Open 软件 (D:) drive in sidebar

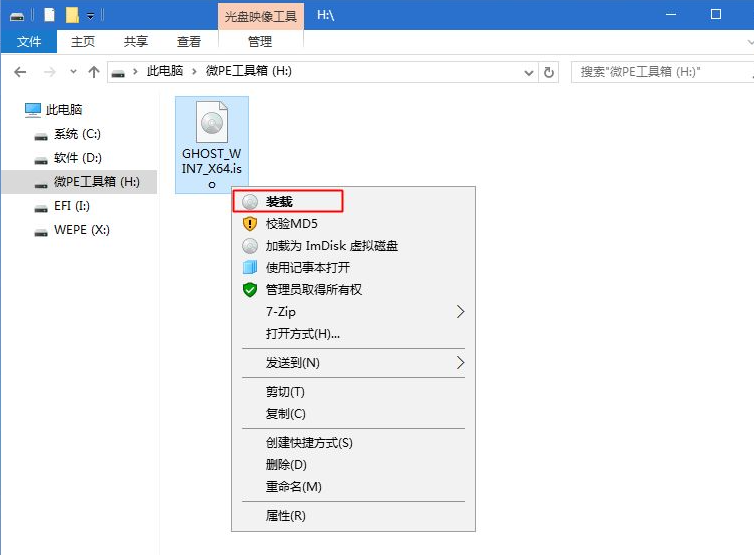tap(77, 158)
